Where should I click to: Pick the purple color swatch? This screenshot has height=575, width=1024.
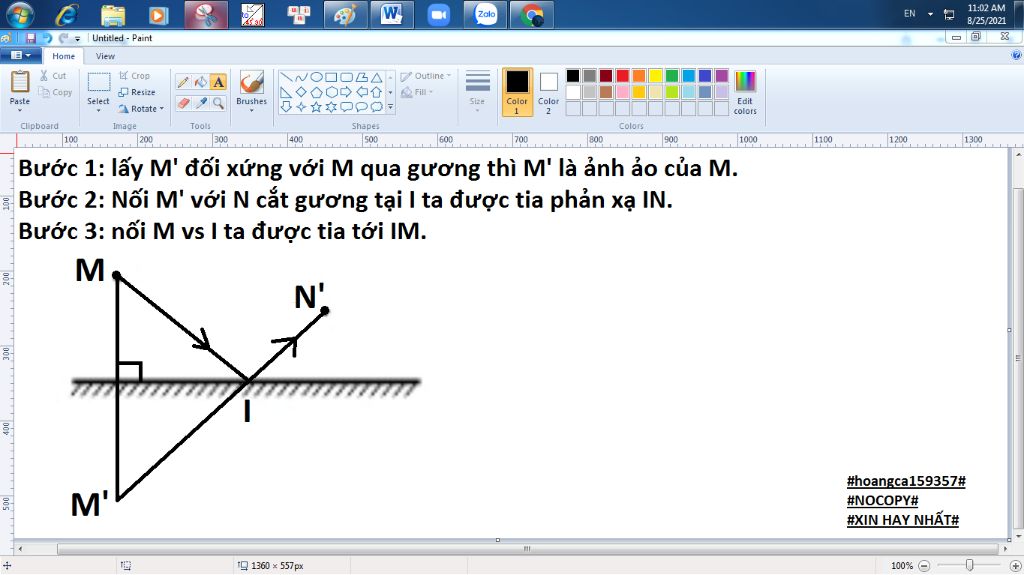point(722,76)
